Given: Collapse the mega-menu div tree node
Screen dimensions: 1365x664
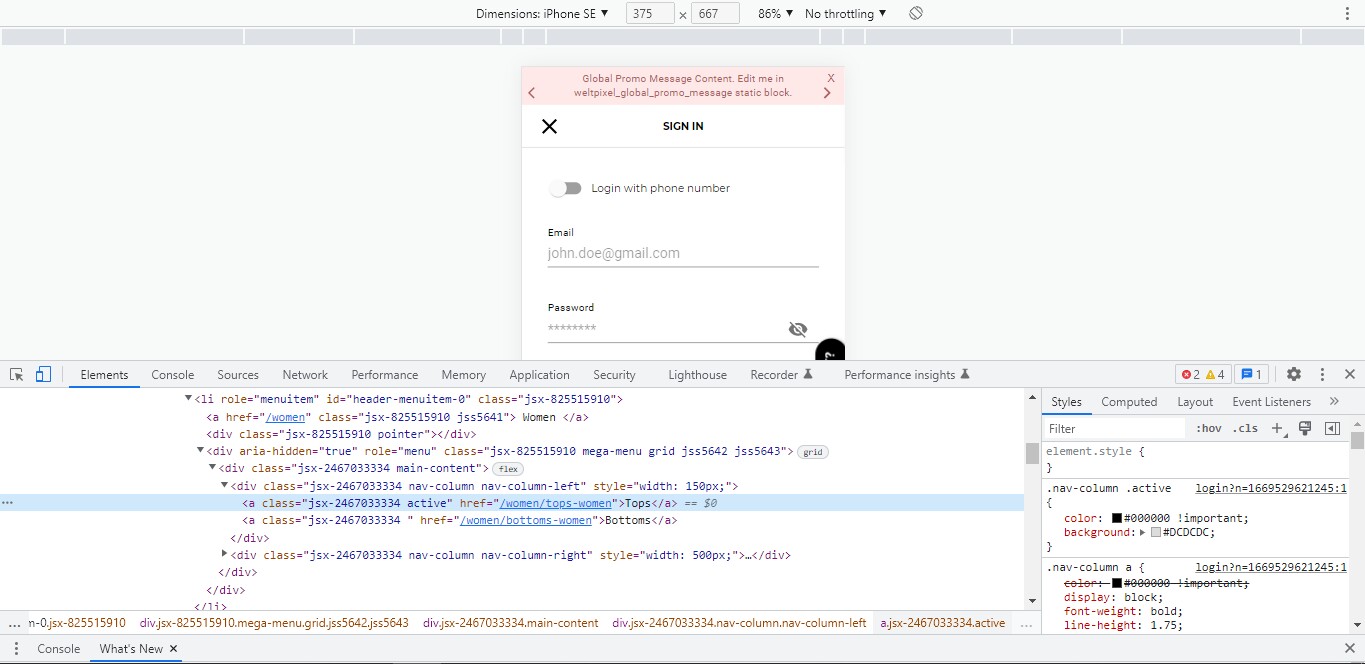Looking at the screenshot, I should (200, 451).
